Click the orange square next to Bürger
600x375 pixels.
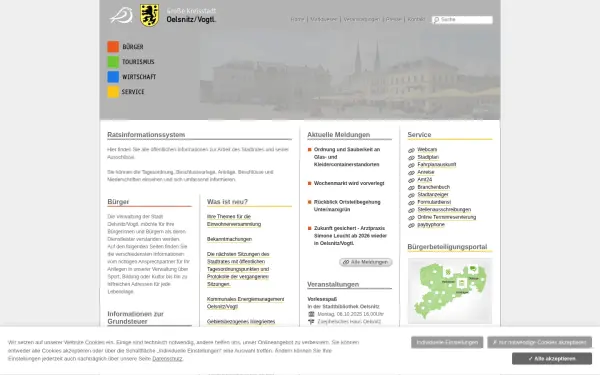tap(113, 47)
